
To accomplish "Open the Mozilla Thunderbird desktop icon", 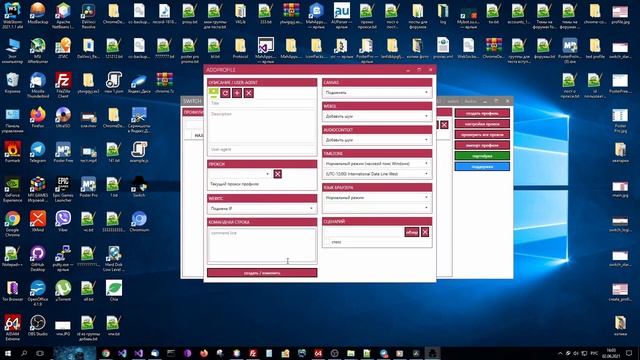I will (x=38, y=85).
